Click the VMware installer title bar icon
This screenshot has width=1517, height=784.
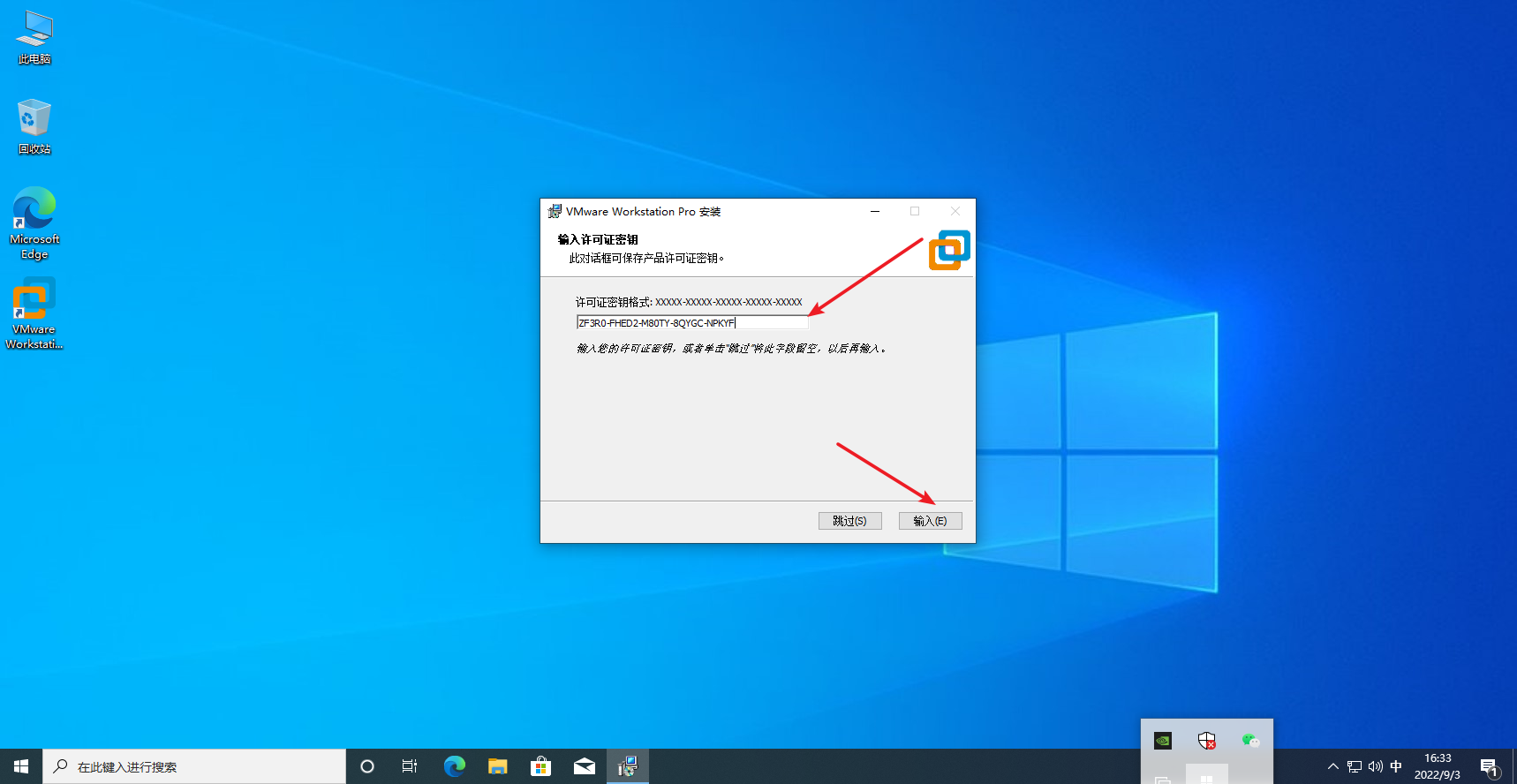click(555, 211)
